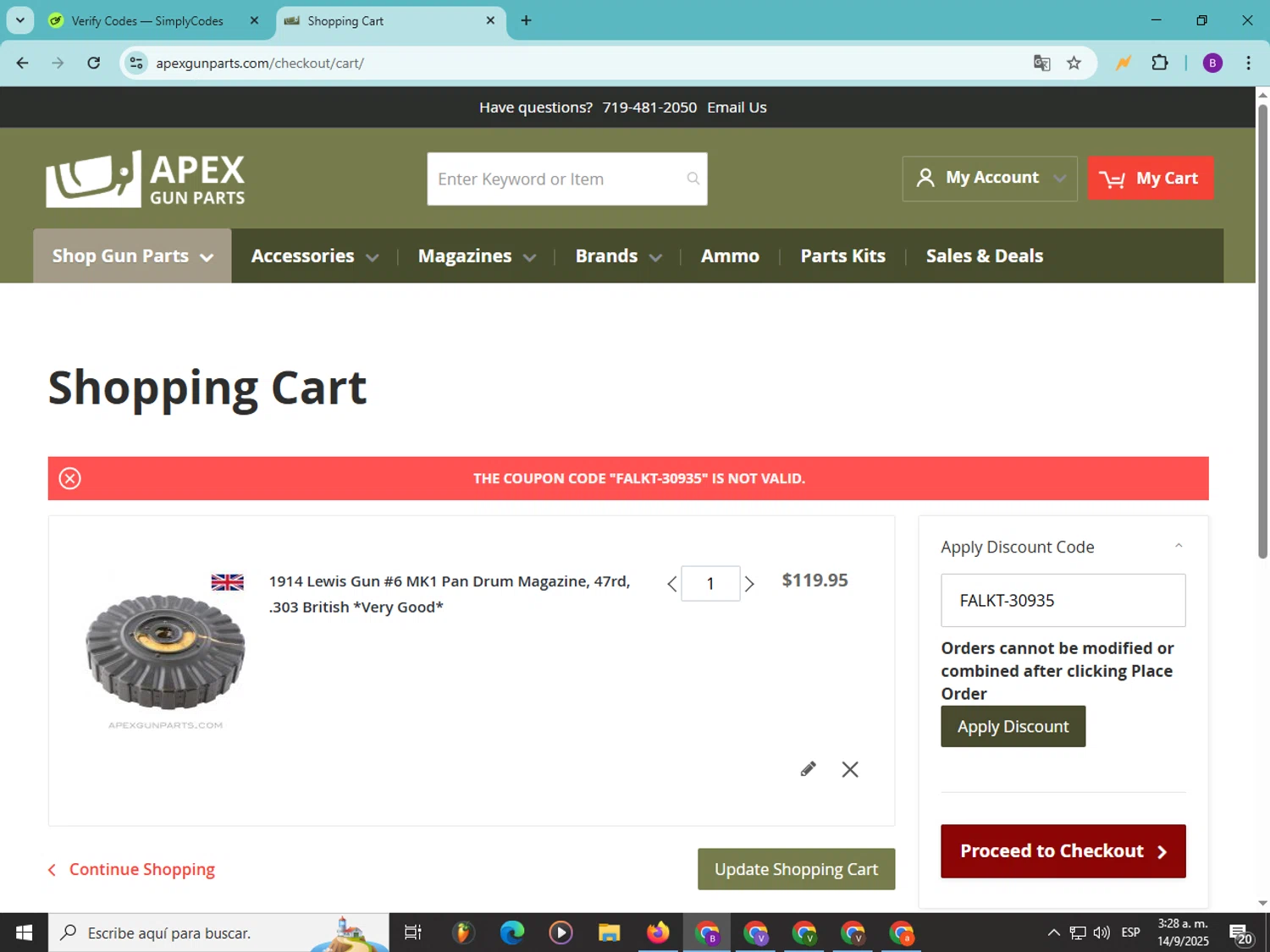Click the ESP language indicator
The width and height of the screenshot is (1270, 952).
1130,933
